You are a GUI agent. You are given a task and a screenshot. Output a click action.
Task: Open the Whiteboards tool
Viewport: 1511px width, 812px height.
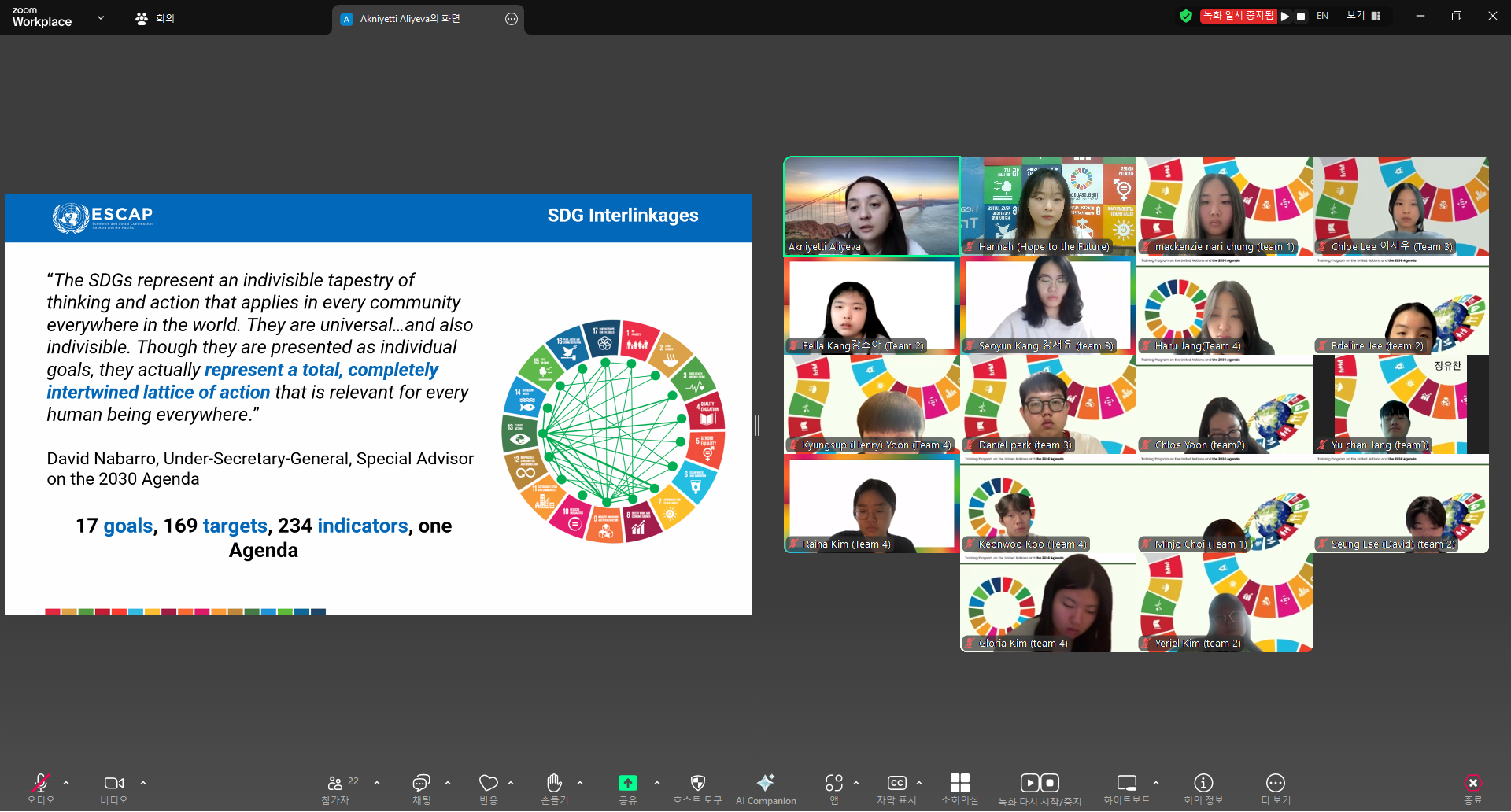coord(1126,783)
